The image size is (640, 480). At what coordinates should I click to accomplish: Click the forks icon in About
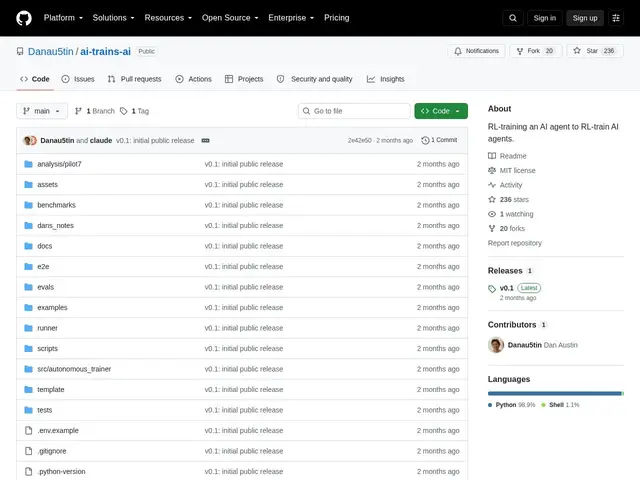pos(492,229)
